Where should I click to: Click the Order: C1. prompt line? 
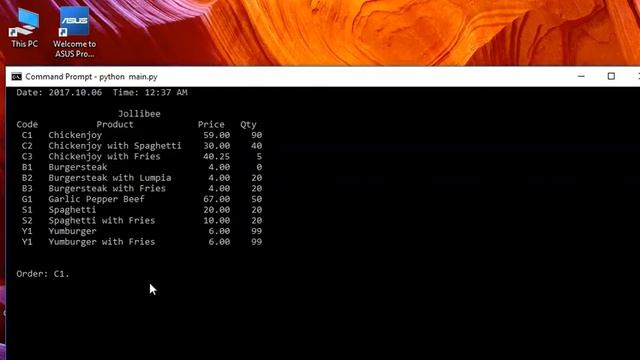click(x=43, y=274)
